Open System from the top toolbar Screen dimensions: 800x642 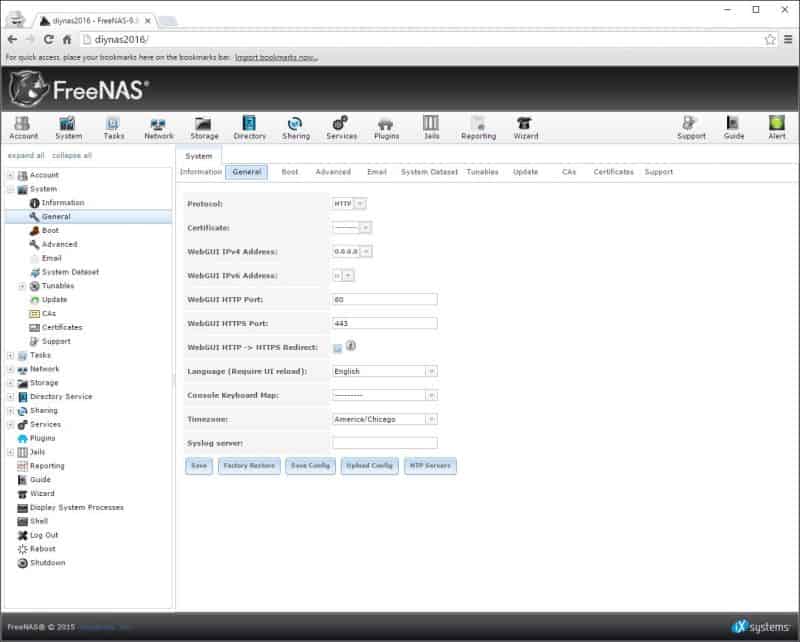point(68,128)
